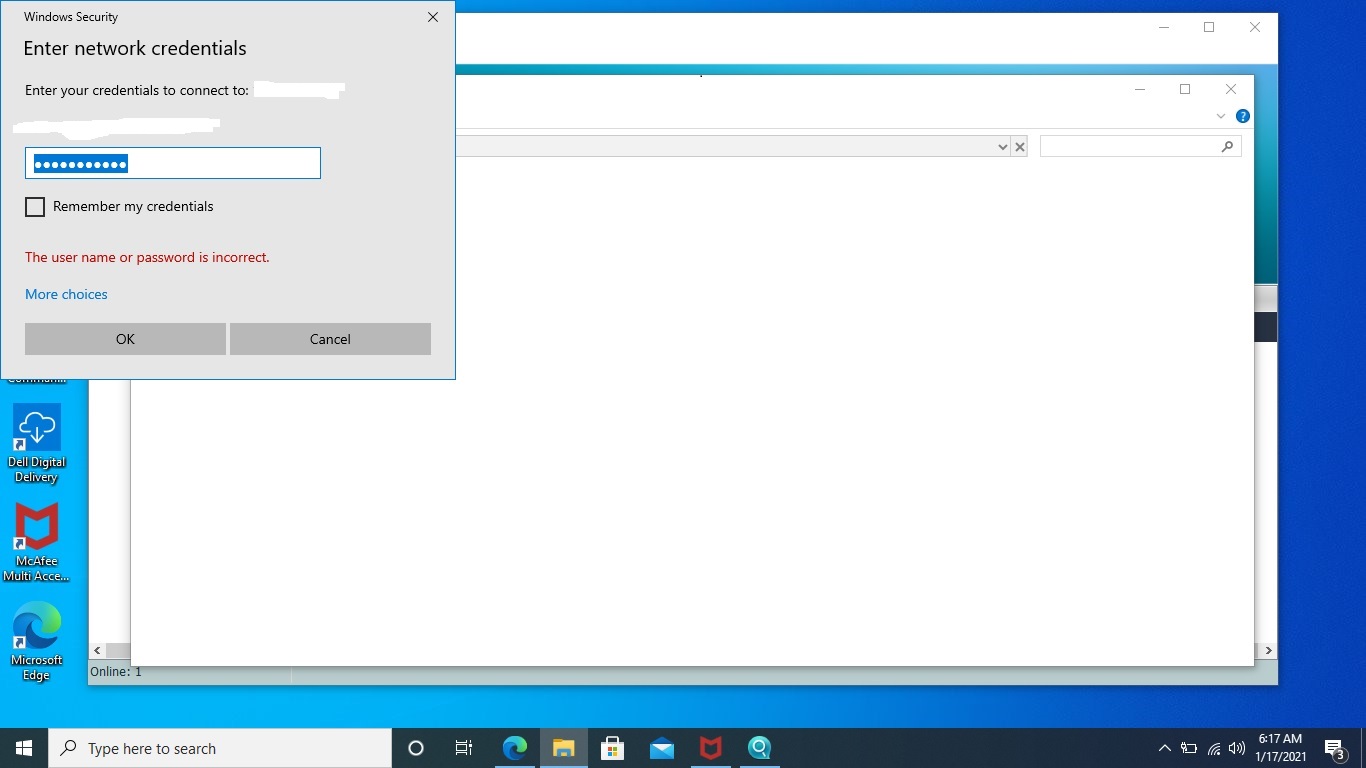Click the Task View taskbar icon
1366x768 pixels.
pyautogui.click(x=464, y=748)
